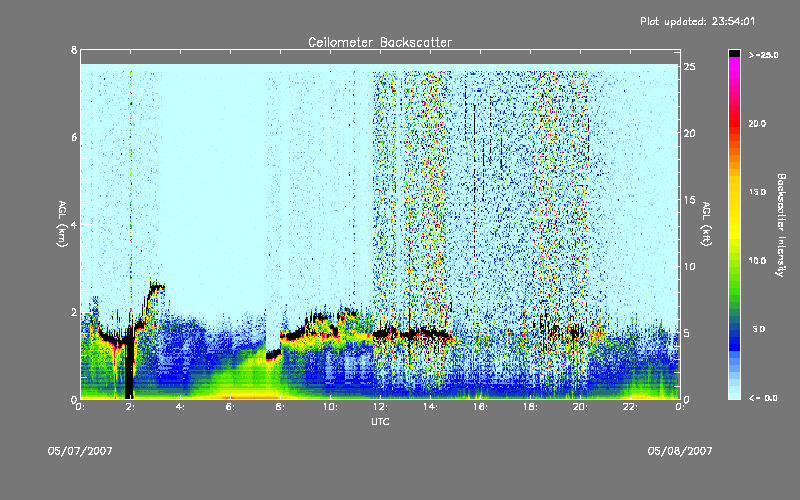Viewport: 800px width, 500px height.
Task: Click the "14:" UTC hour tick label
Action: pyautogui.click(x=430, y=407)
